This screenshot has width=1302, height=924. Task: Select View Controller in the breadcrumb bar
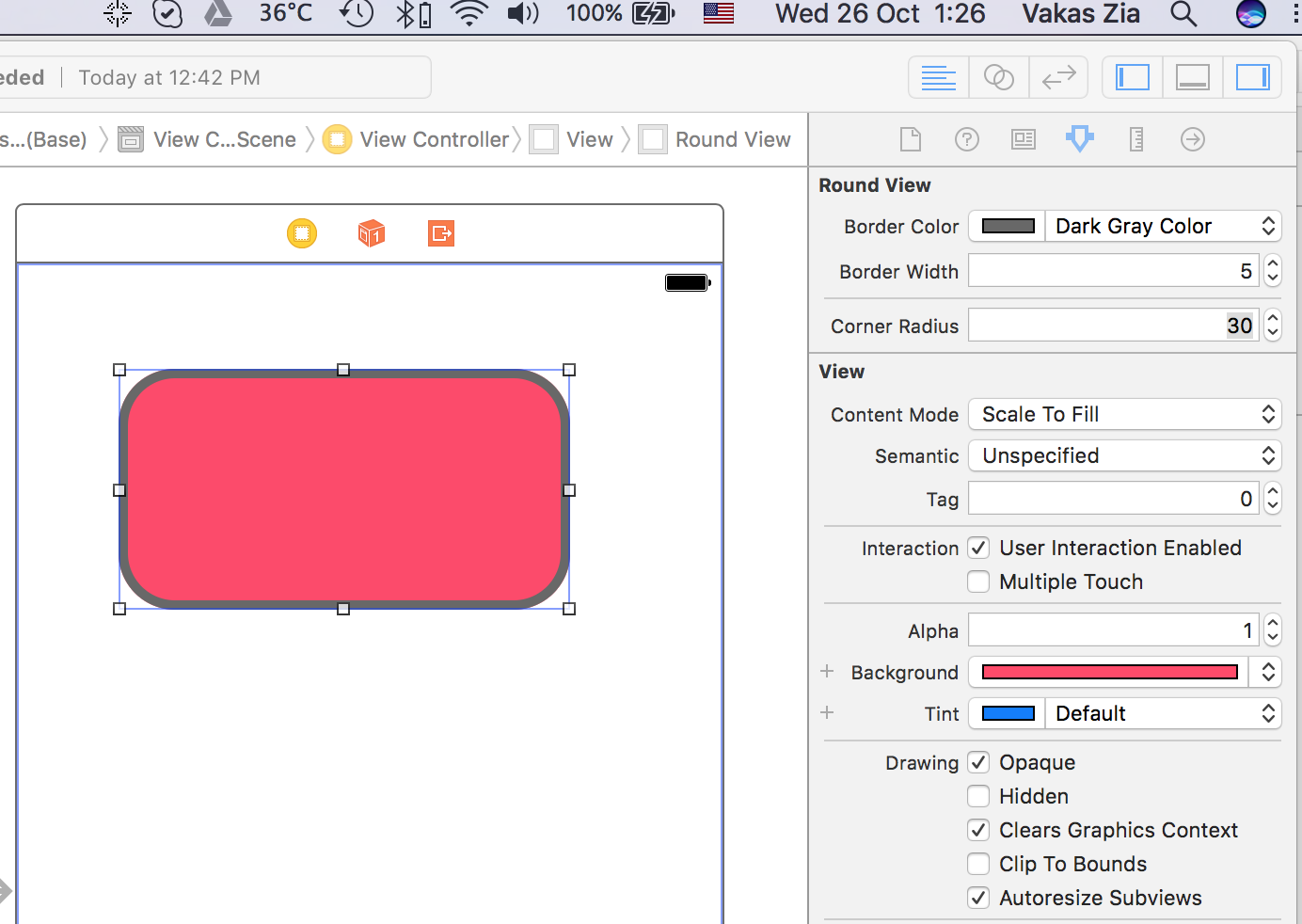point(434,139)
